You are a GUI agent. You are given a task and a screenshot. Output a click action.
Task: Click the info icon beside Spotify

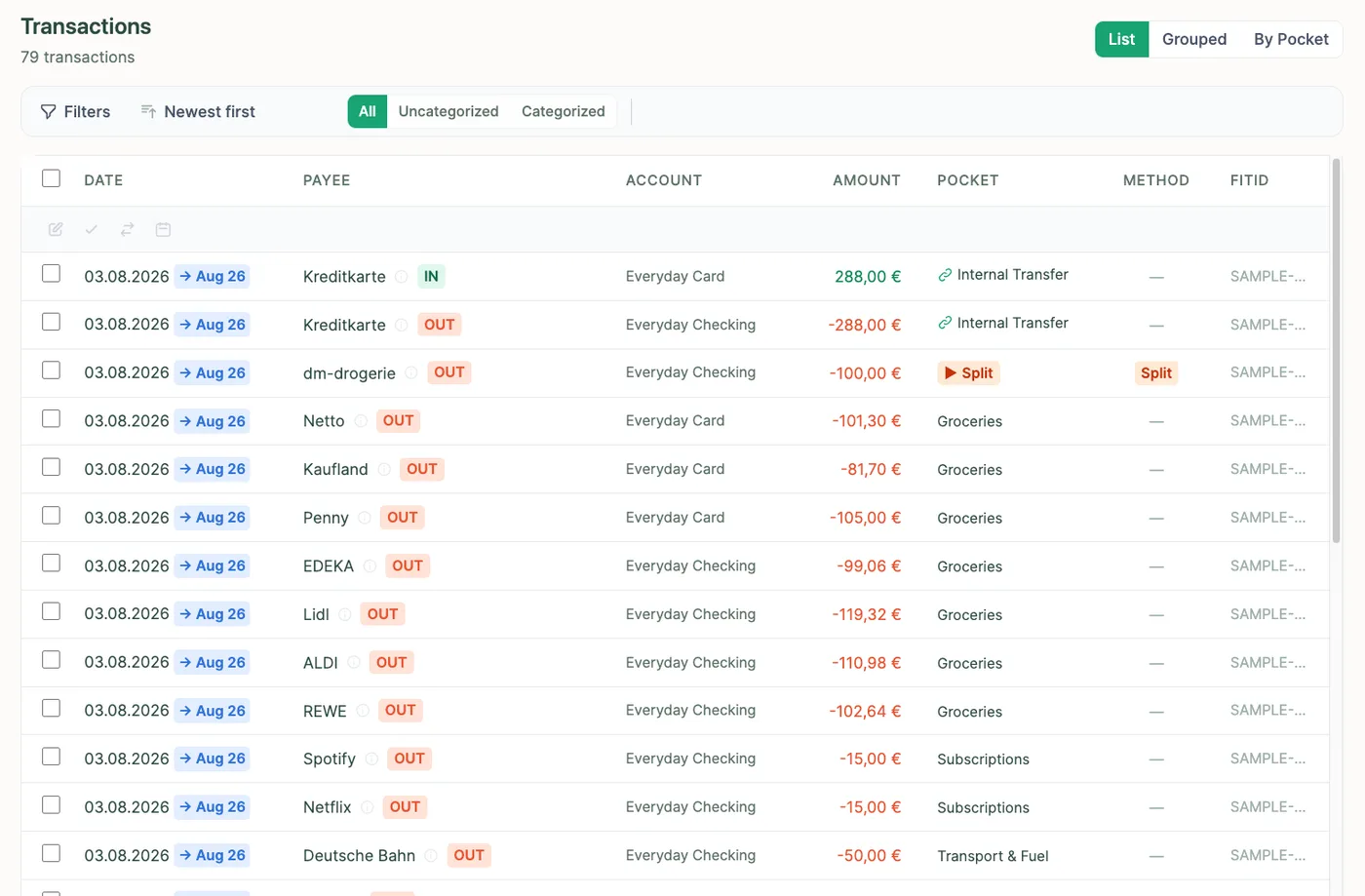coord(371,759)
